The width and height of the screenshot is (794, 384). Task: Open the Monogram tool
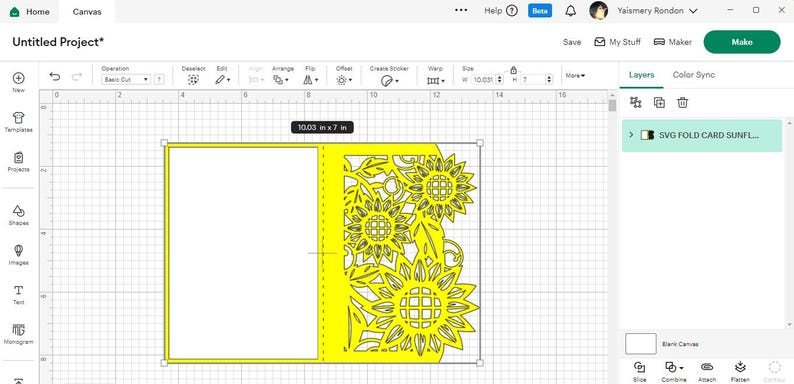click(19, 330)
